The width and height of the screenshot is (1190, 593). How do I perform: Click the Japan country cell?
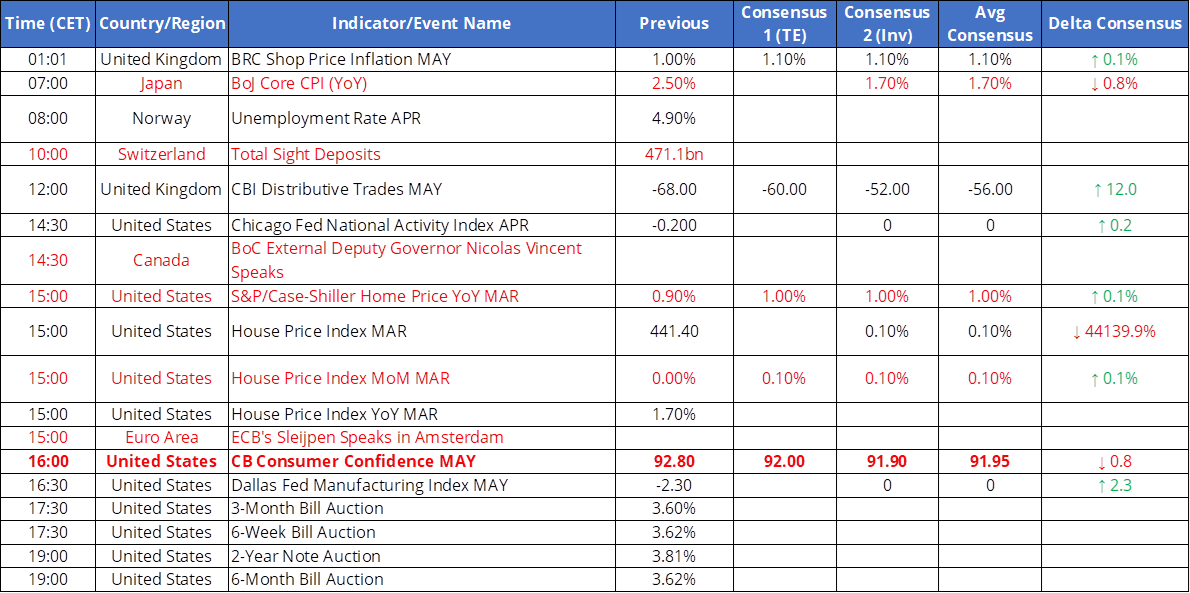[x=162, y=84]
